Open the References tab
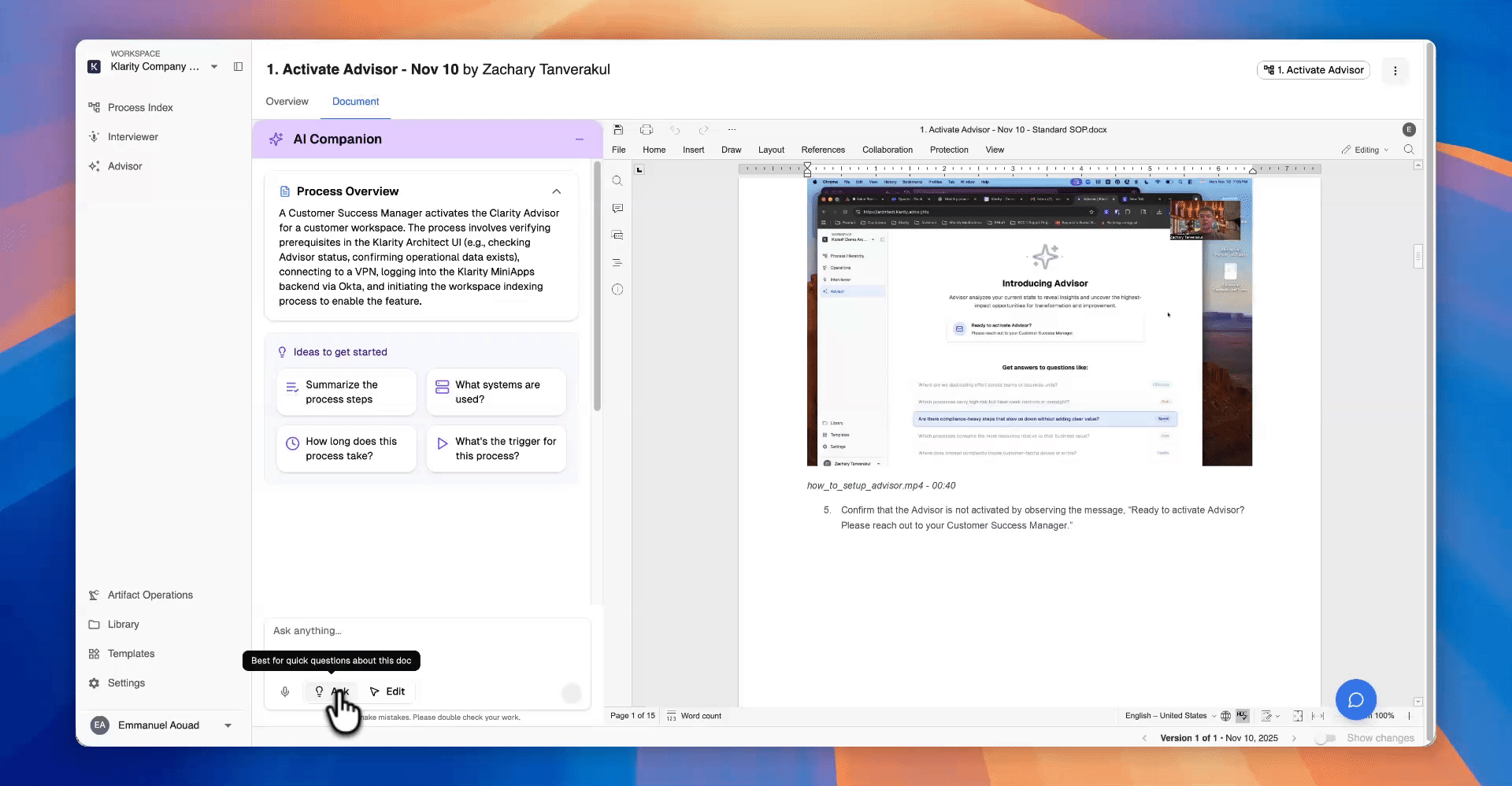 (823, 150)
